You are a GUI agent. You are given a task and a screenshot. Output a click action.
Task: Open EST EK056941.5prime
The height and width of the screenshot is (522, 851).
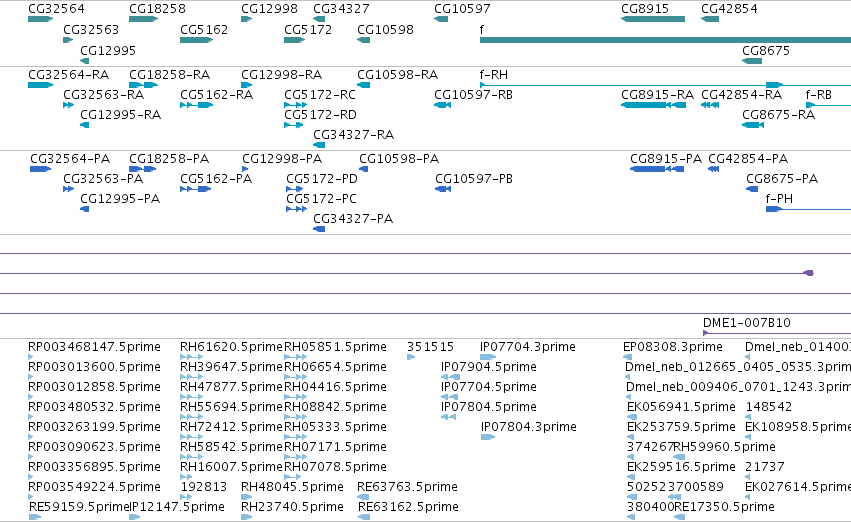coord(681,407)
